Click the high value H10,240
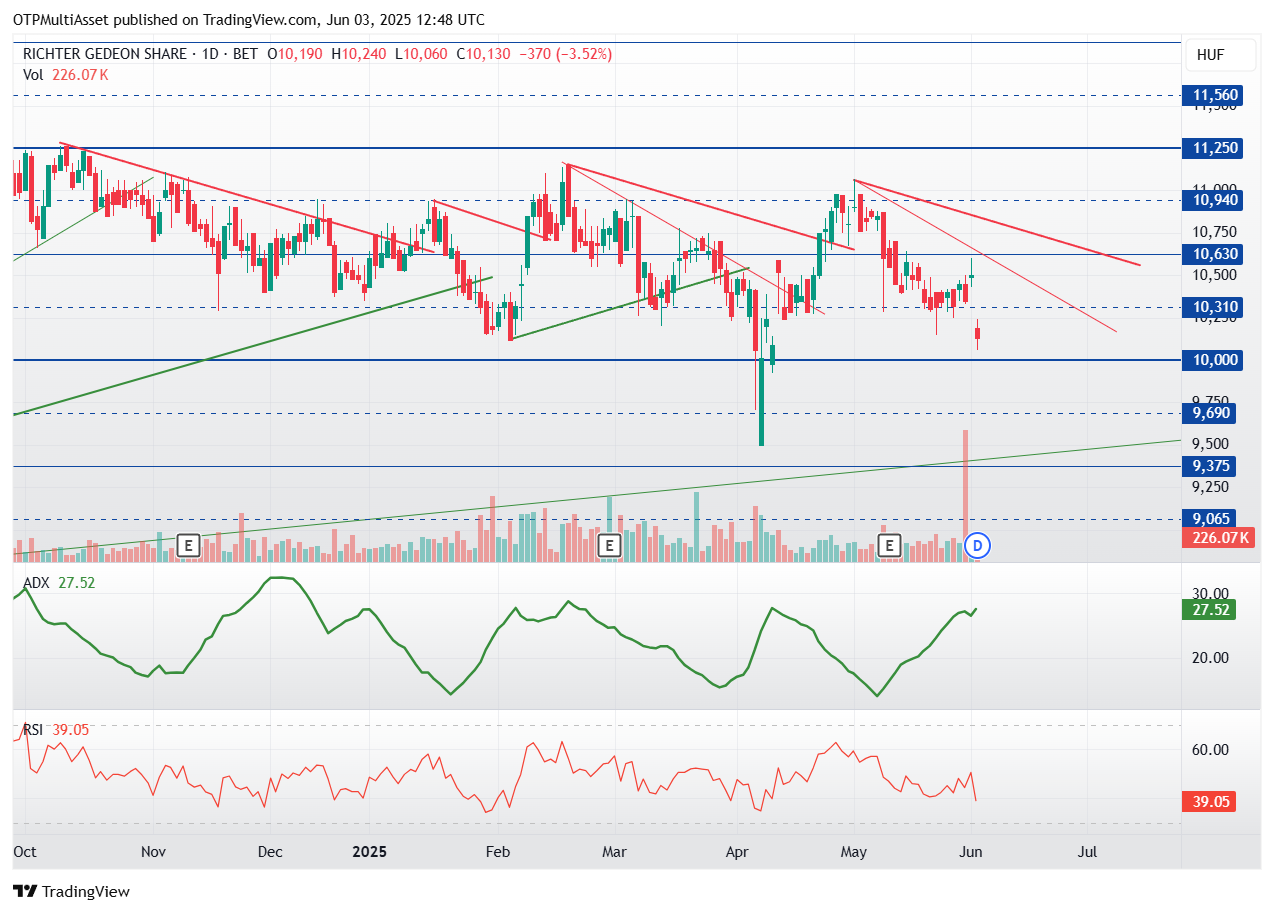1274x913 pixels. coord(360,54)
